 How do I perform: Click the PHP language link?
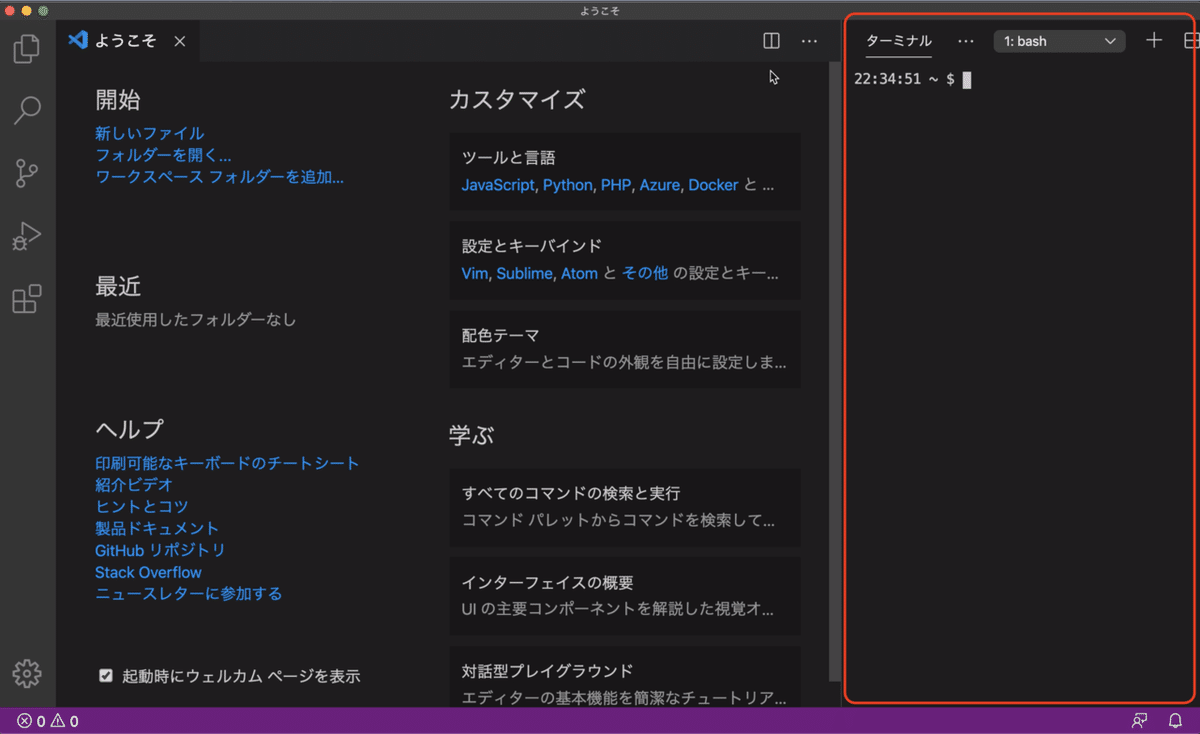click(615, 185)
